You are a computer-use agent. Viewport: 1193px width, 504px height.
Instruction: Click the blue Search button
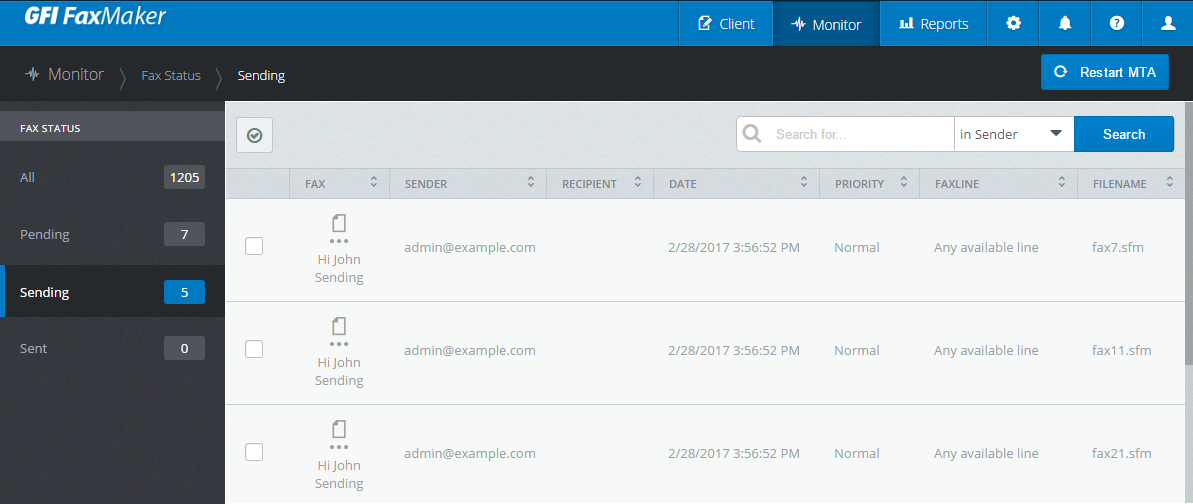[x=1124, y=134]
